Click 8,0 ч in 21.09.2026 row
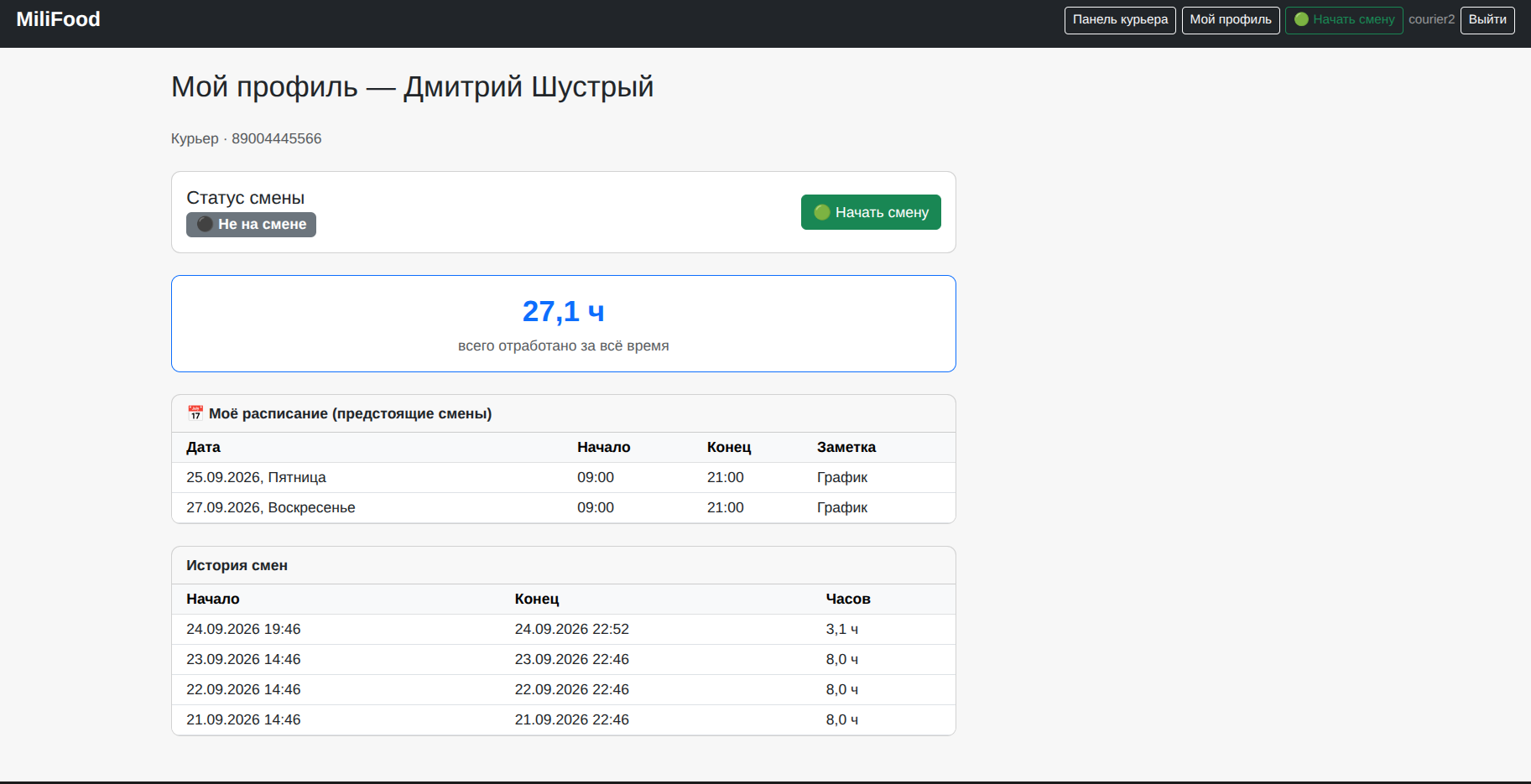This screenshot has width=1531, height=784. [x=842, y=720]
